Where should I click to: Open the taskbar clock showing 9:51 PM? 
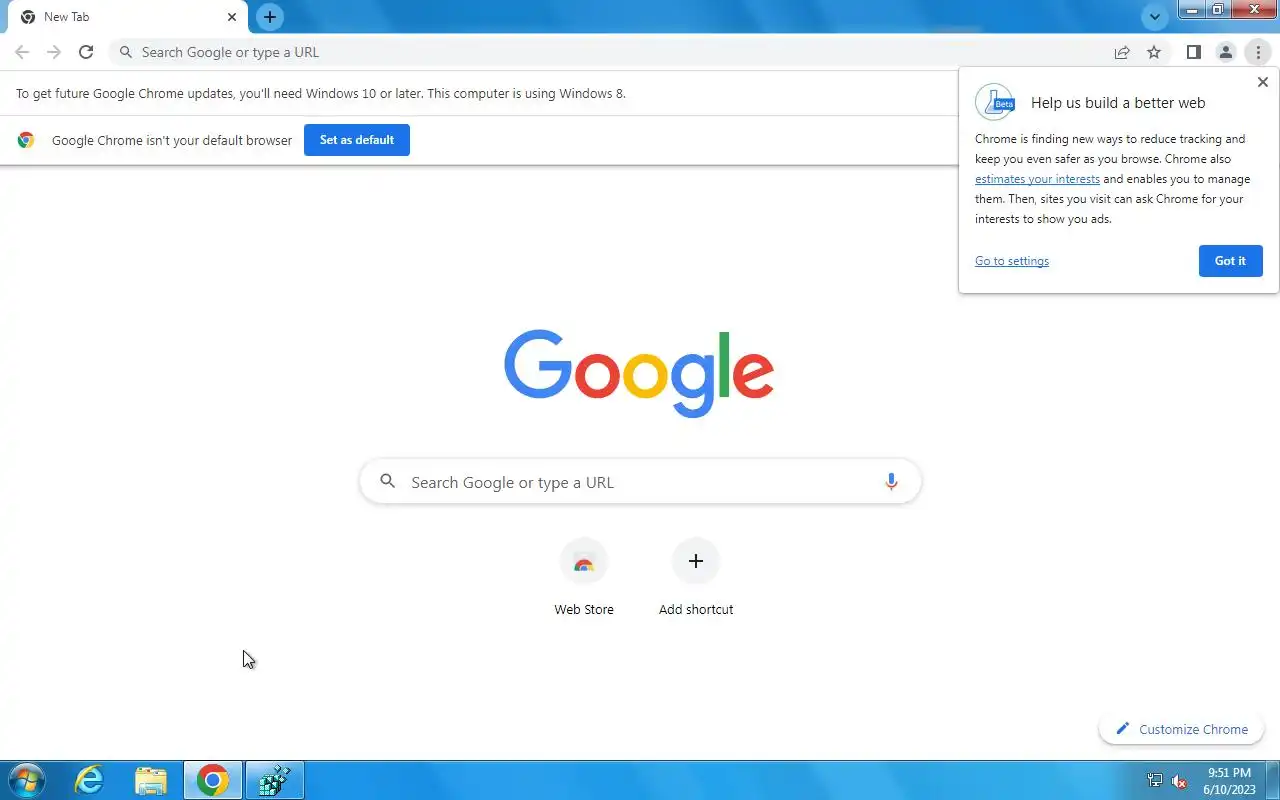click(1229, 780)
